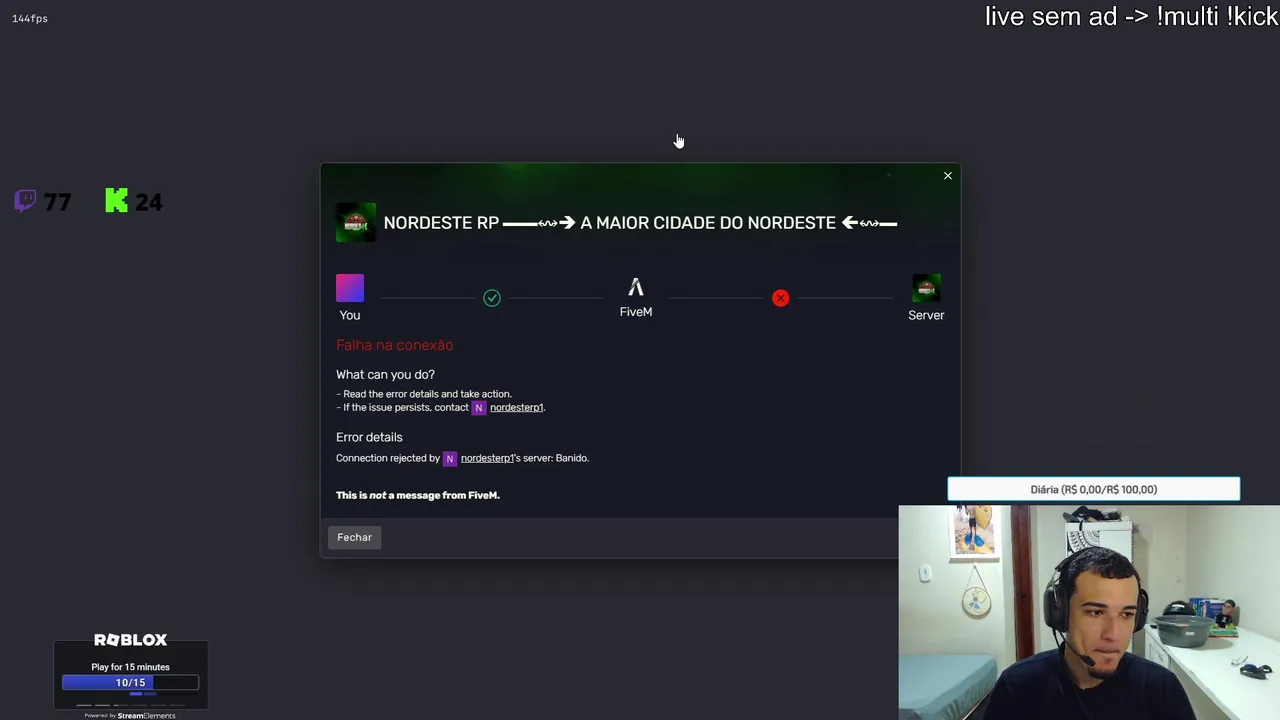The width and height of the screenshot is (1280, 720).
Task: Click the FiveM logo icon
Action: point(636,288)
